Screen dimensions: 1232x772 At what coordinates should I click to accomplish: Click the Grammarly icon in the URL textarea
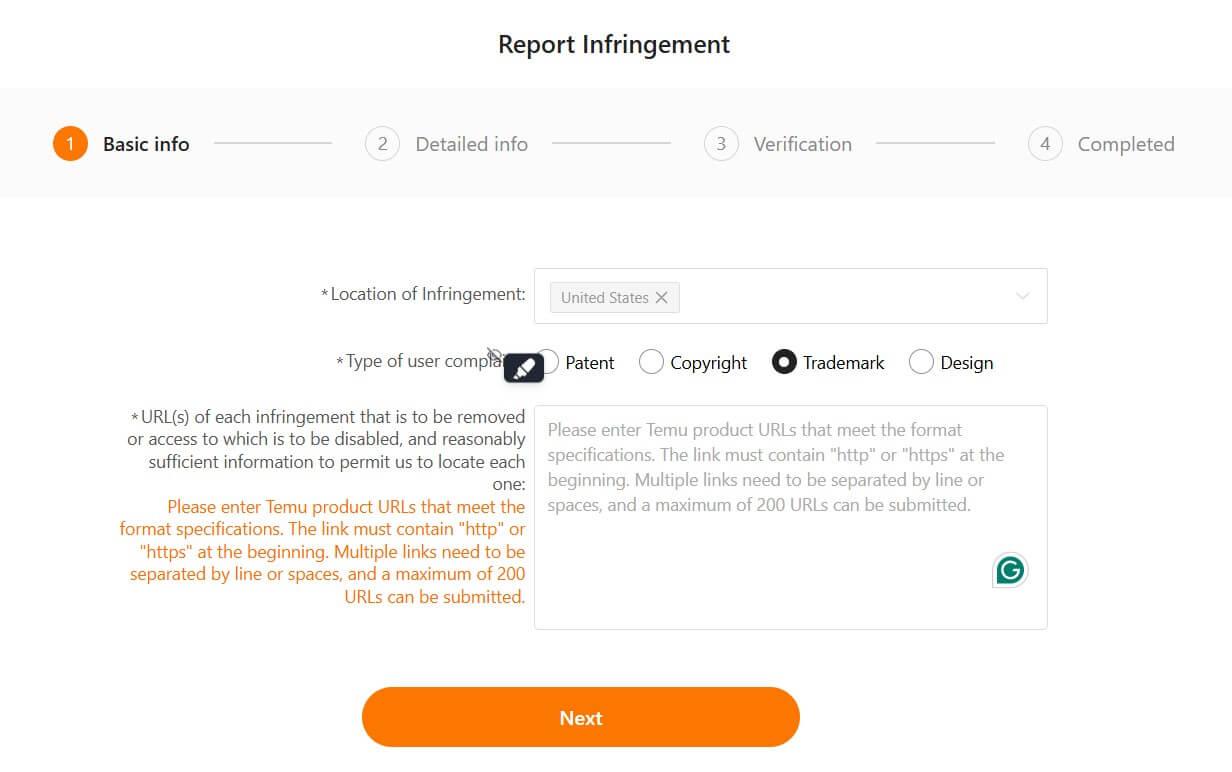[1010, 569]
